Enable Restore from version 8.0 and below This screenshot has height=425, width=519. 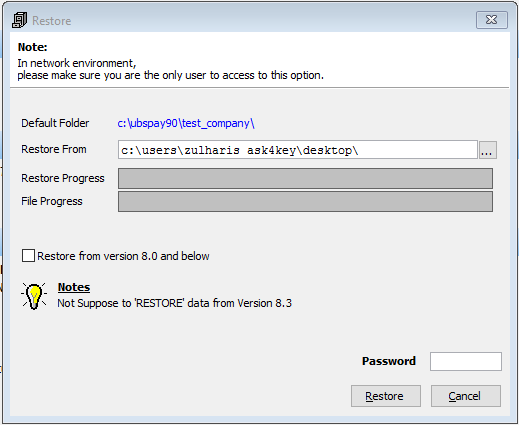tap(28, 256)
